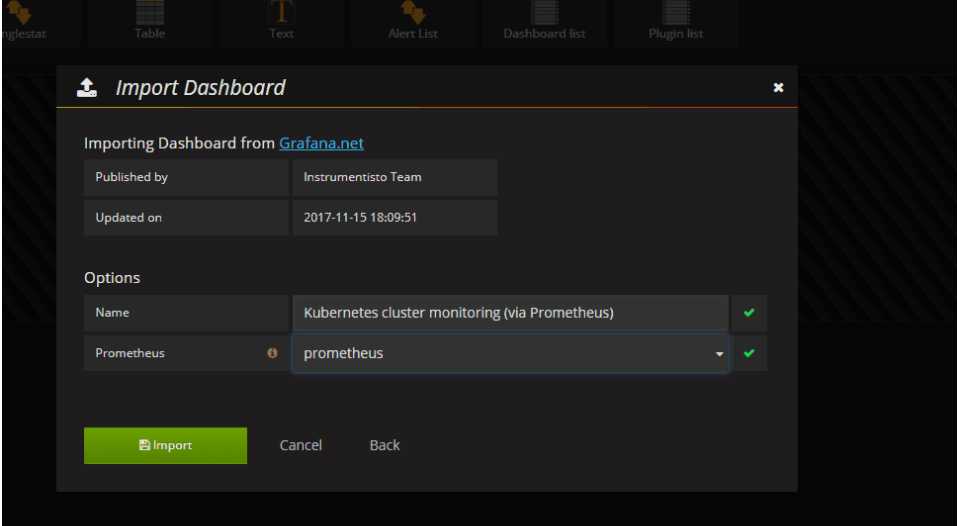Viewport: 958px width, 526px height.
Task: Click the Options section heading
Action: [112, 278]
